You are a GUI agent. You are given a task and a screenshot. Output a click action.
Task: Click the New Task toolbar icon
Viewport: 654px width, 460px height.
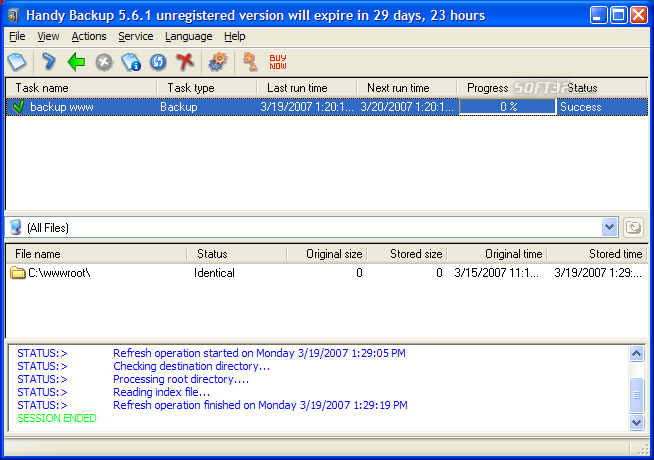(17, 62)
